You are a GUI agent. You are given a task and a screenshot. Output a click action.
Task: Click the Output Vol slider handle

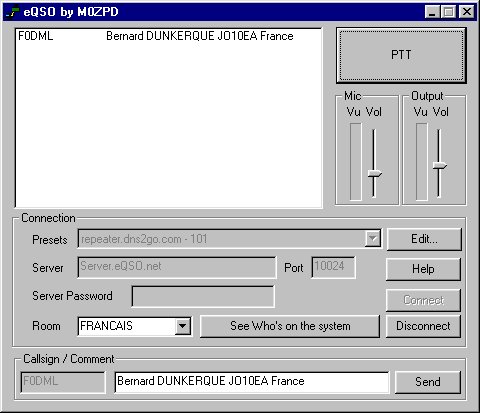tap(440, 165)
